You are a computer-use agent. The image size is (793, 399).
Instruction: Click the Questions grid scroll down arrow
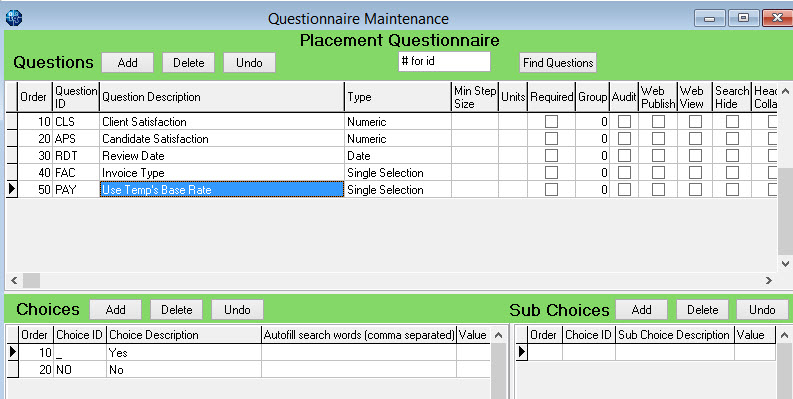click(x=785, y=263)
